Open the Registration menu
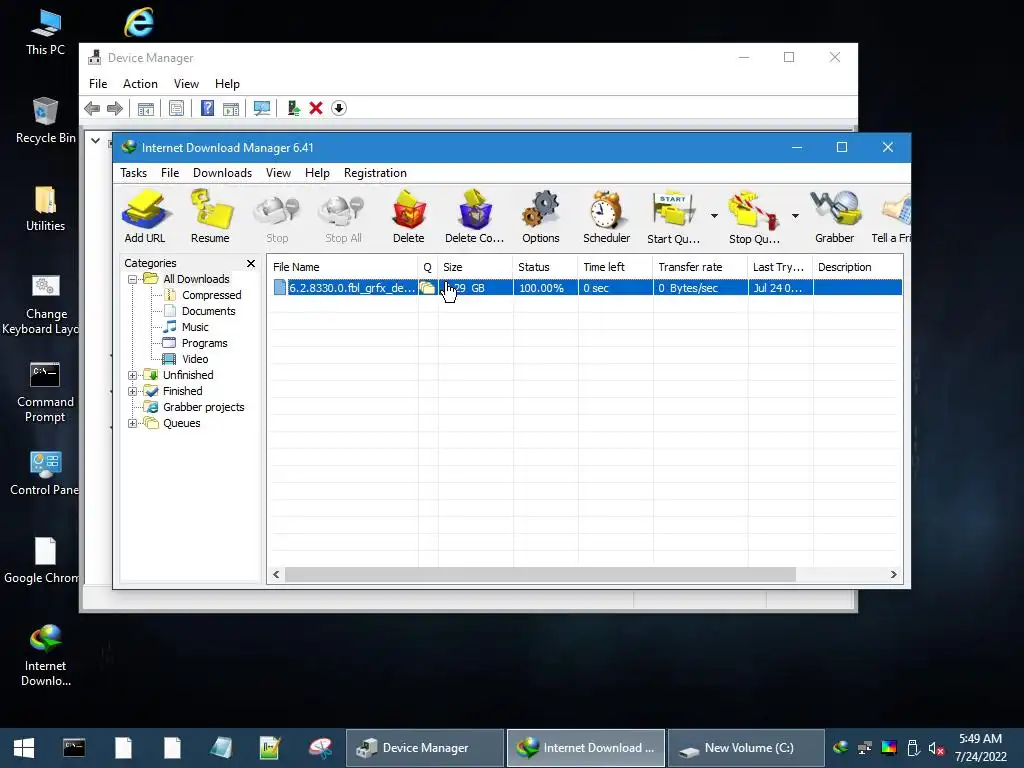1024x768 pixels. (375, 173)
